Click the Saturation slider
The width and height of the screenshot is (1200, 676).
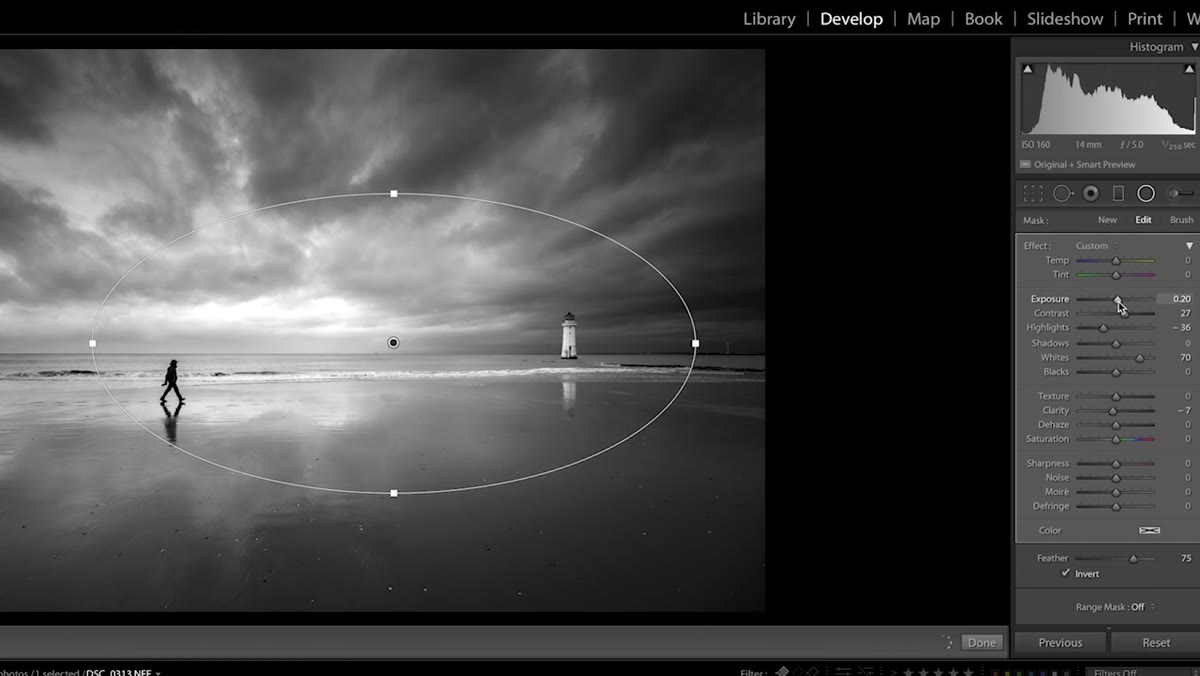pos(1116,438)
